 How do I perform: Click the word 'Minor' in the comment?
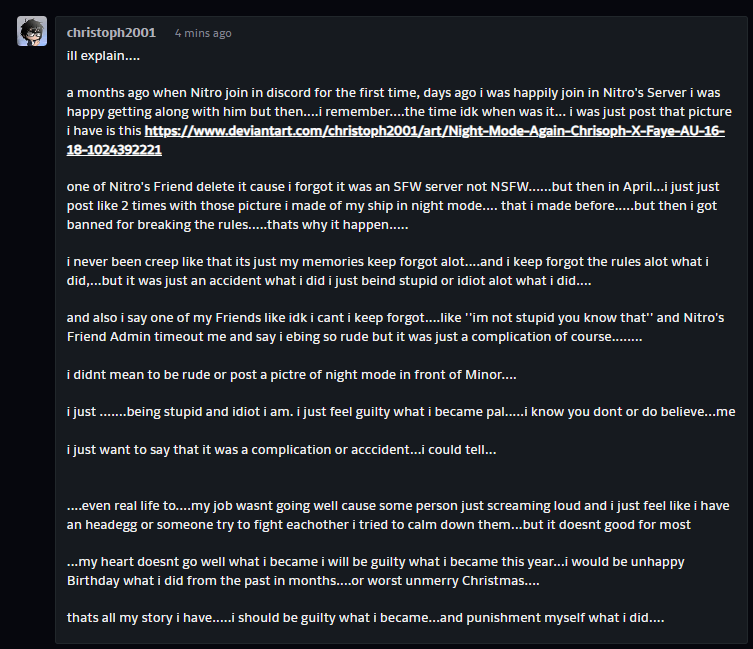tap(484, 375)
